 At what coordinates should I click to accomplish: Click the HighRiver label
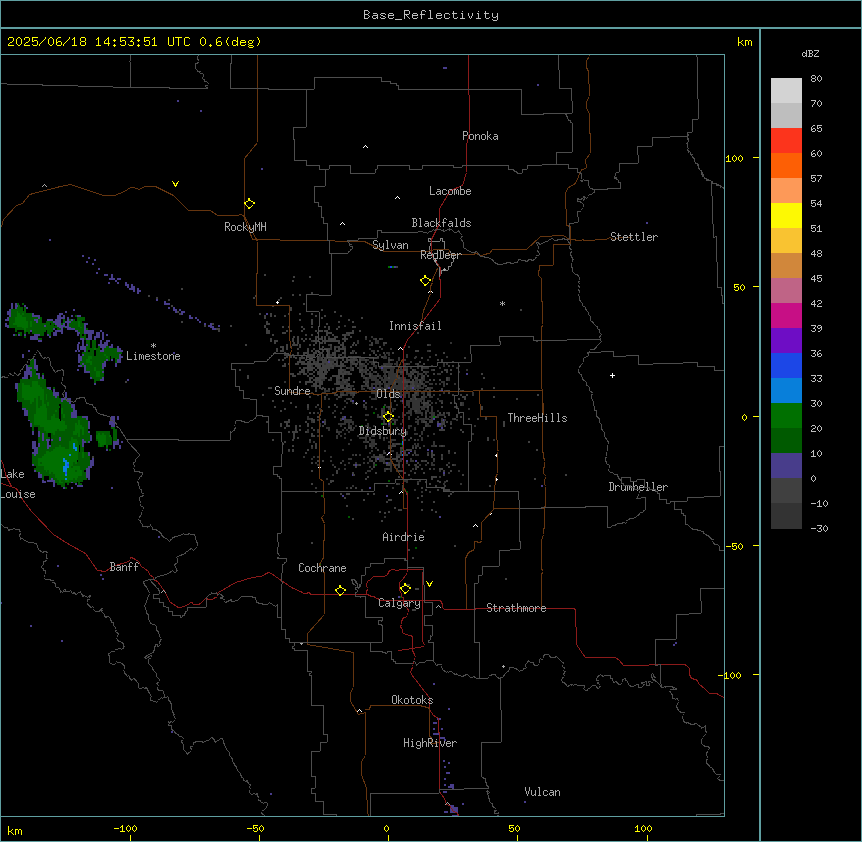coord(430,743)
